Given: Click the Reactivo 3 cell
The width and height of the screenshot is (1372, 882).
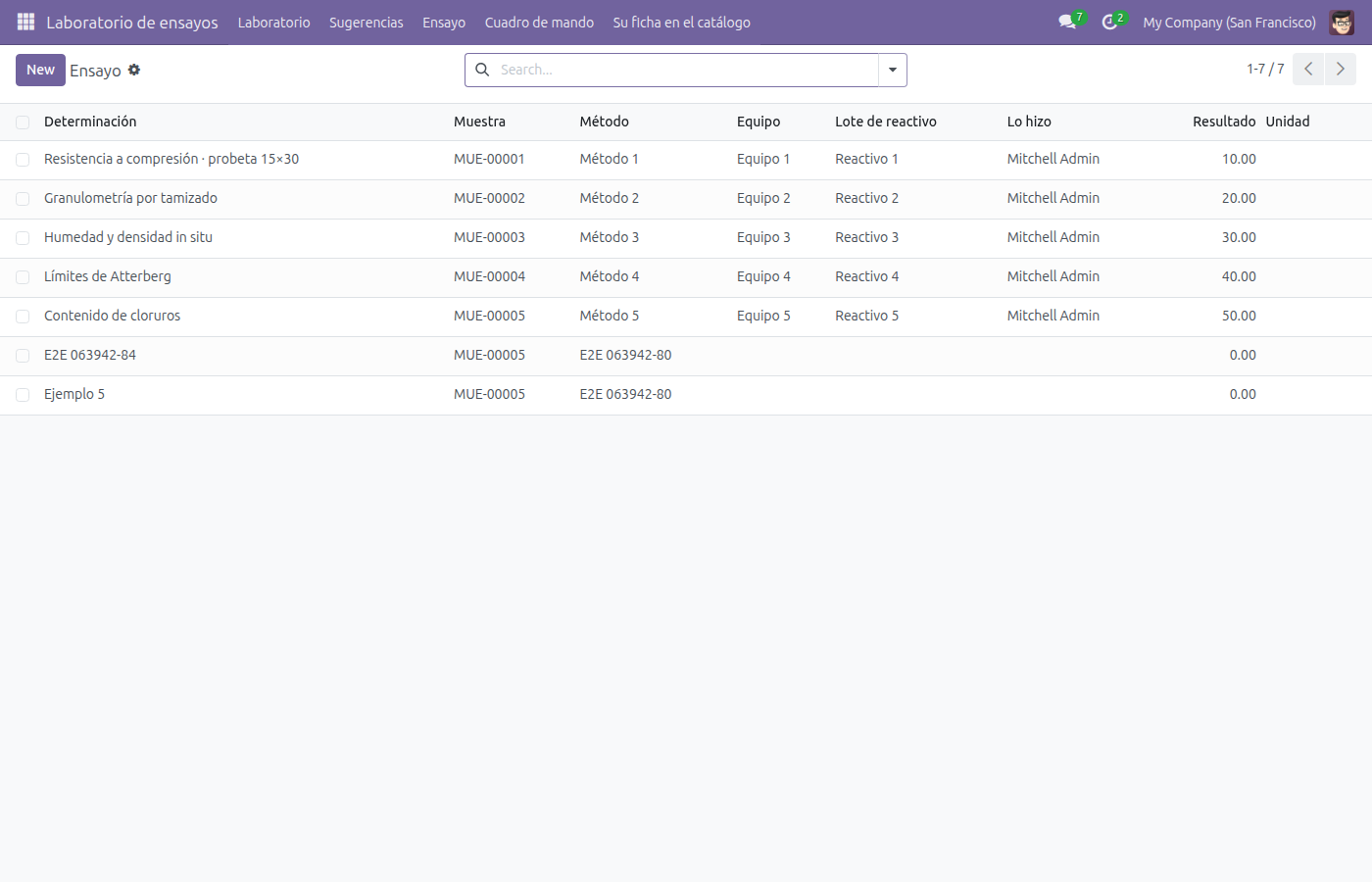Looking at the screenshot, I should 867,237.
